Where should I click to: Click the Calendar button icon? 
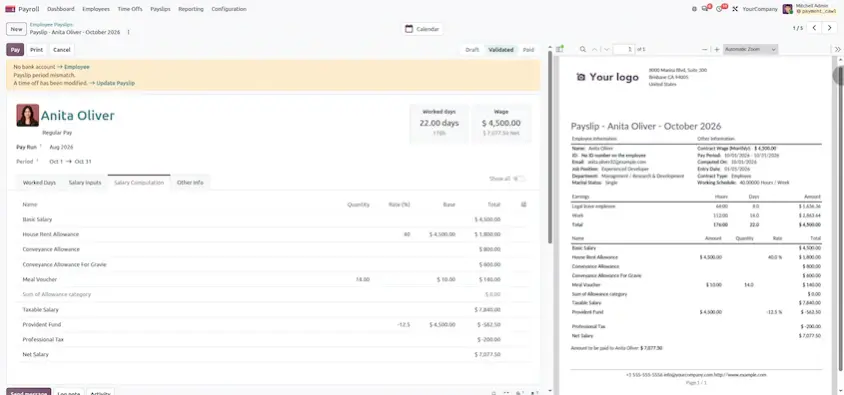pyautogui.click(x=409, y=29)
